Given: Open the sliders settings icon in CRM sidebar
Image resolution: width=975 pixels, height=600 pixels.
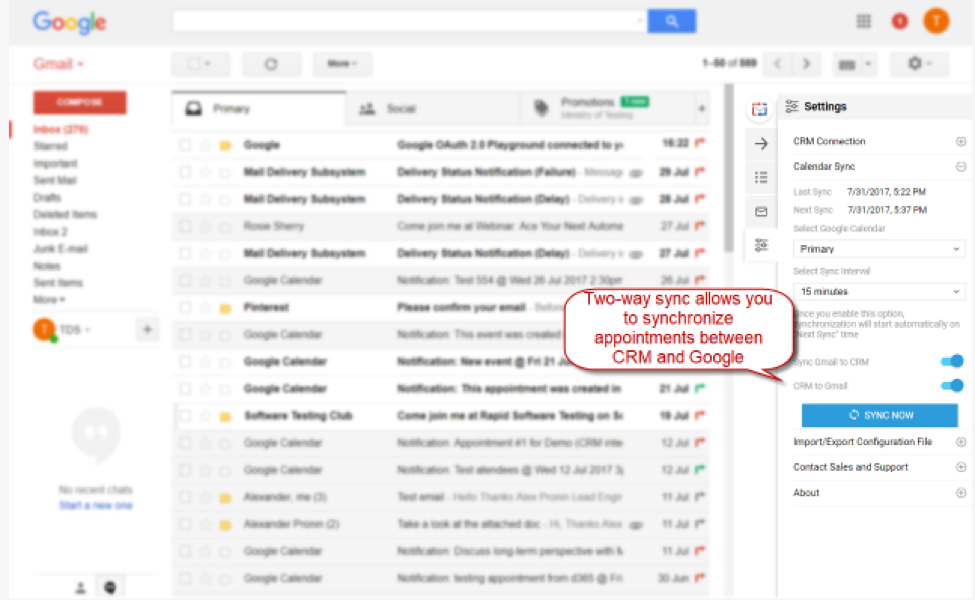Looking at the screenshot, I should [x=761, y=246].
